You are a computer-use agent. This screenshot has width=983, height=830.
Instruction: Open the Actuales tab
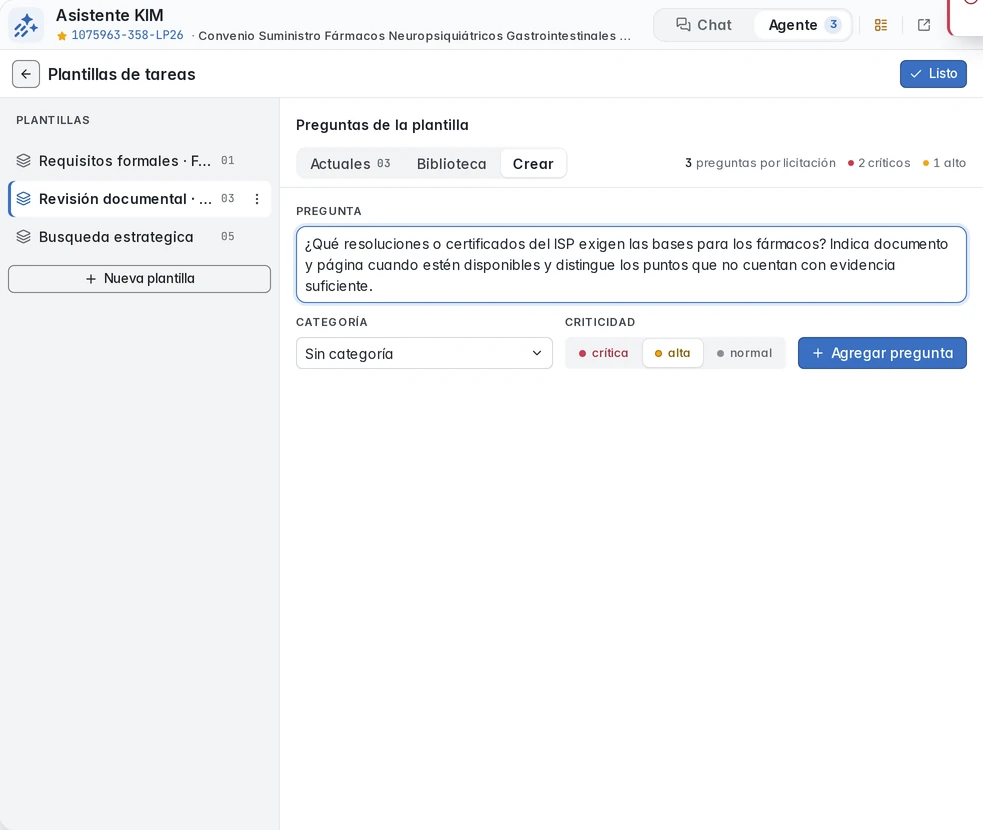[350, 164]
